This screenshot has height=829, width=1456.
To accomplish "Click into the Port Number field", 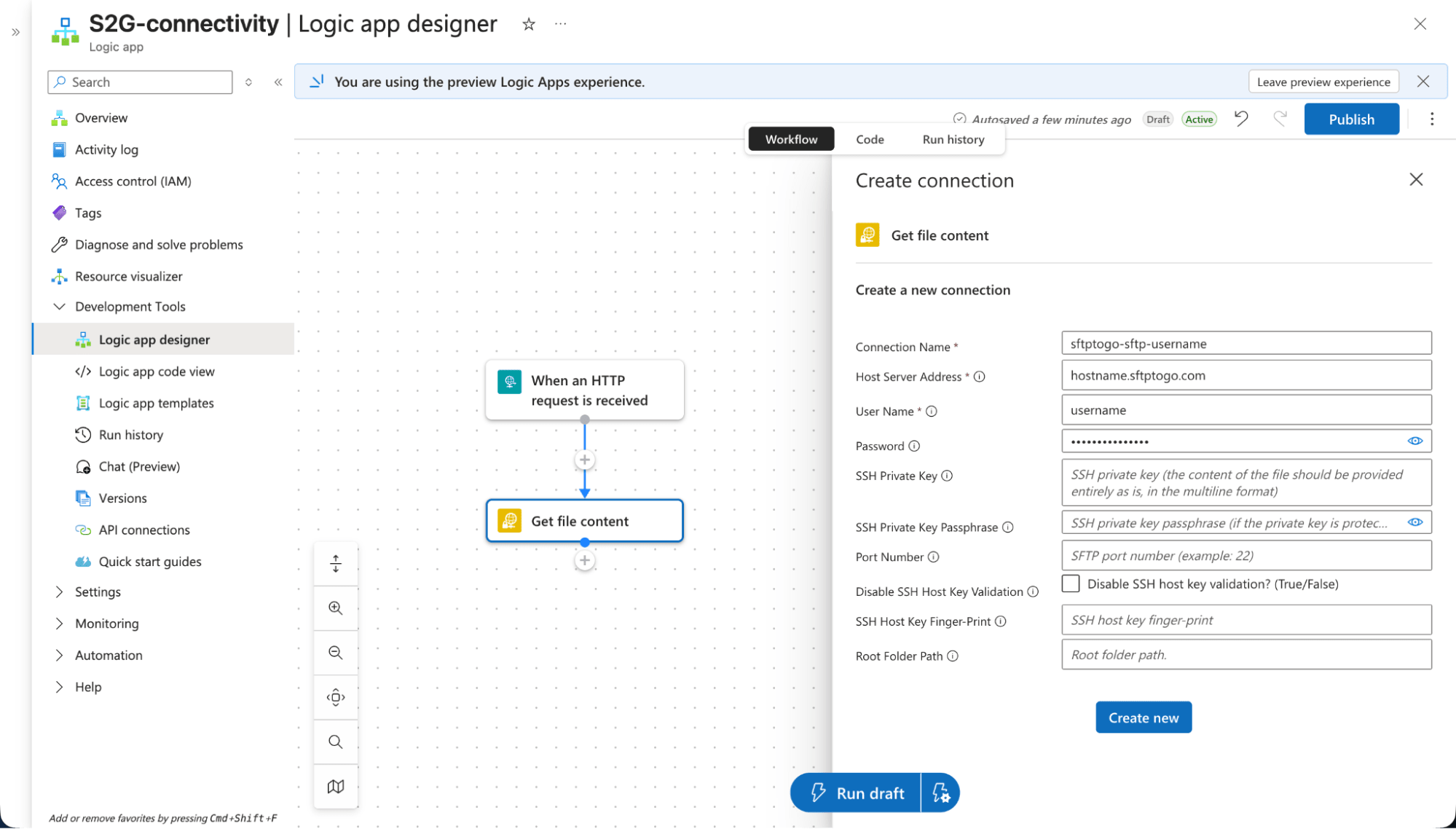I will [1246, 556].
